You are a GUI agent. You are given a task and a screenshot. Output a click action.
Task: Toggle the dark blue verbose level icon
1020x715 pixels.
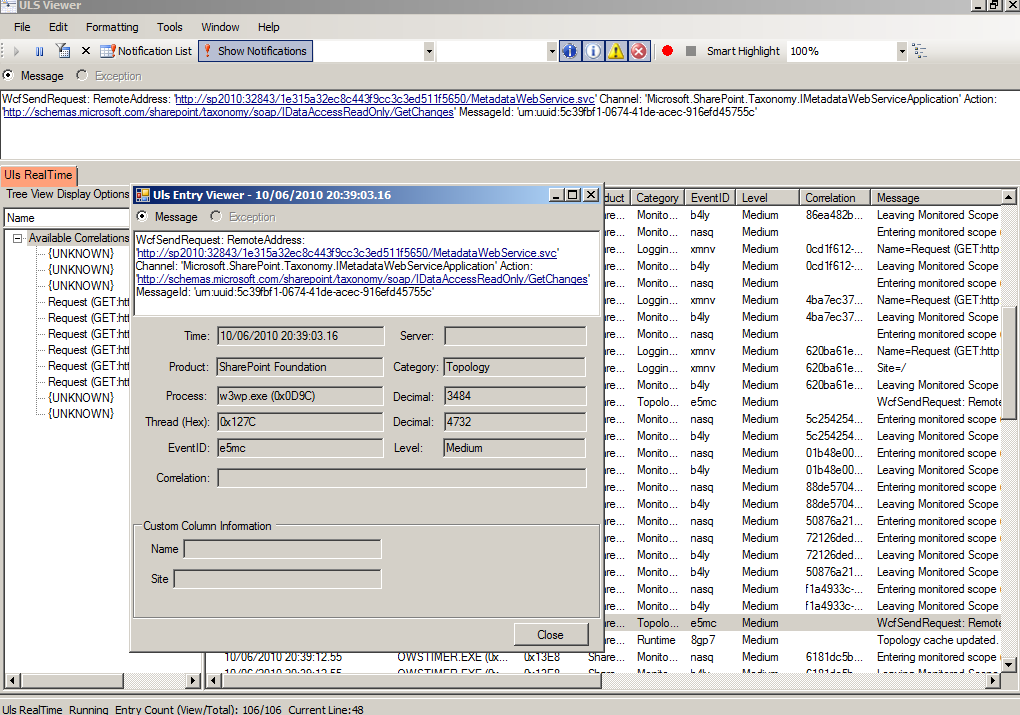[569, 51]
